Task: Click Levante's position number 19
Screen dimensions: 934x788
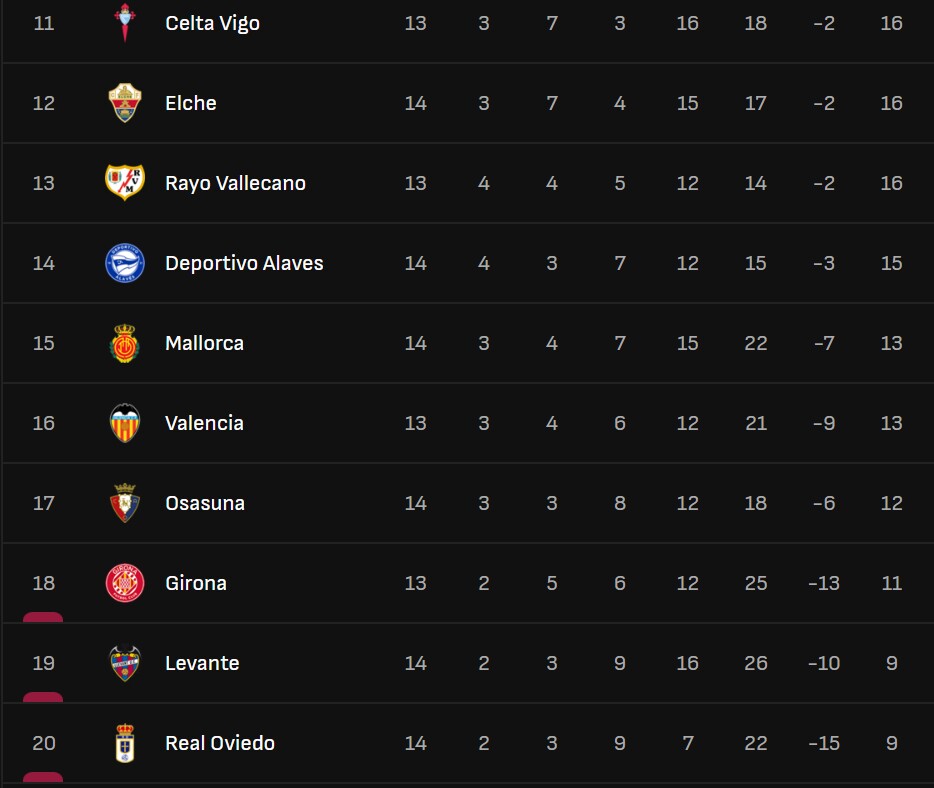Action: click(44, 663)
